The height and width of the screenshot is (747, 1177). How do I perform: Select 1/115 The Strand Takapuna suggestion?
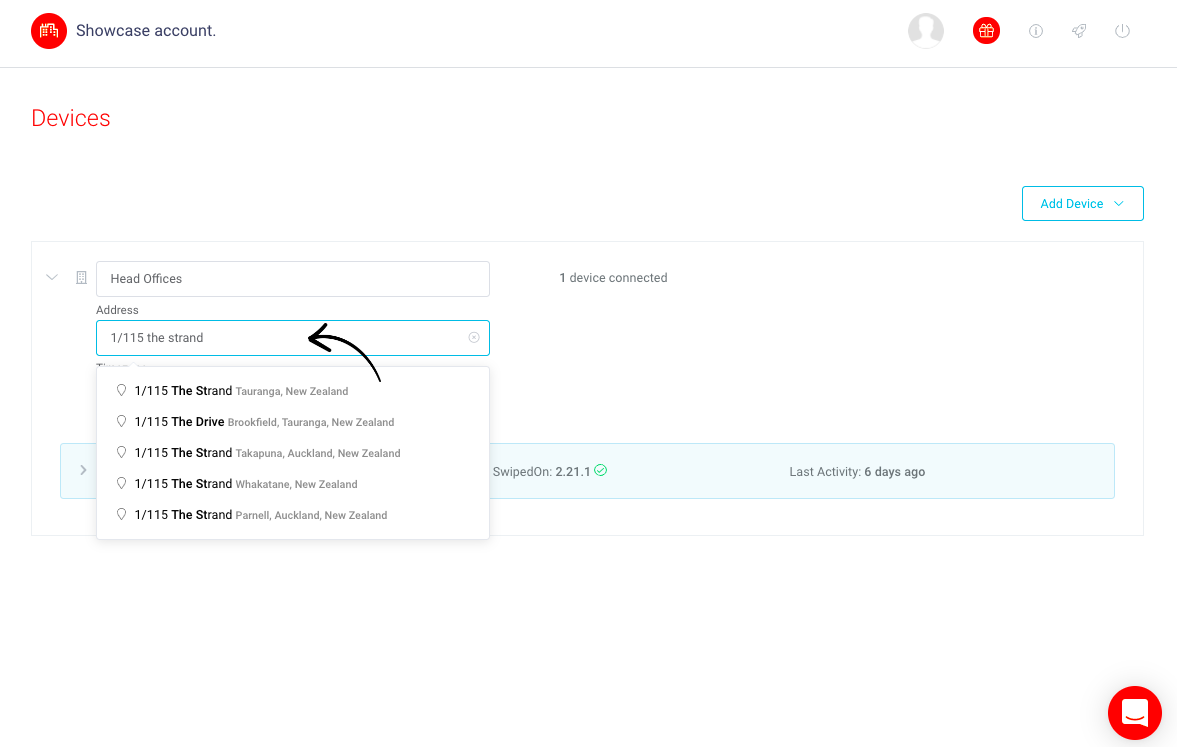tap(293, 453)
